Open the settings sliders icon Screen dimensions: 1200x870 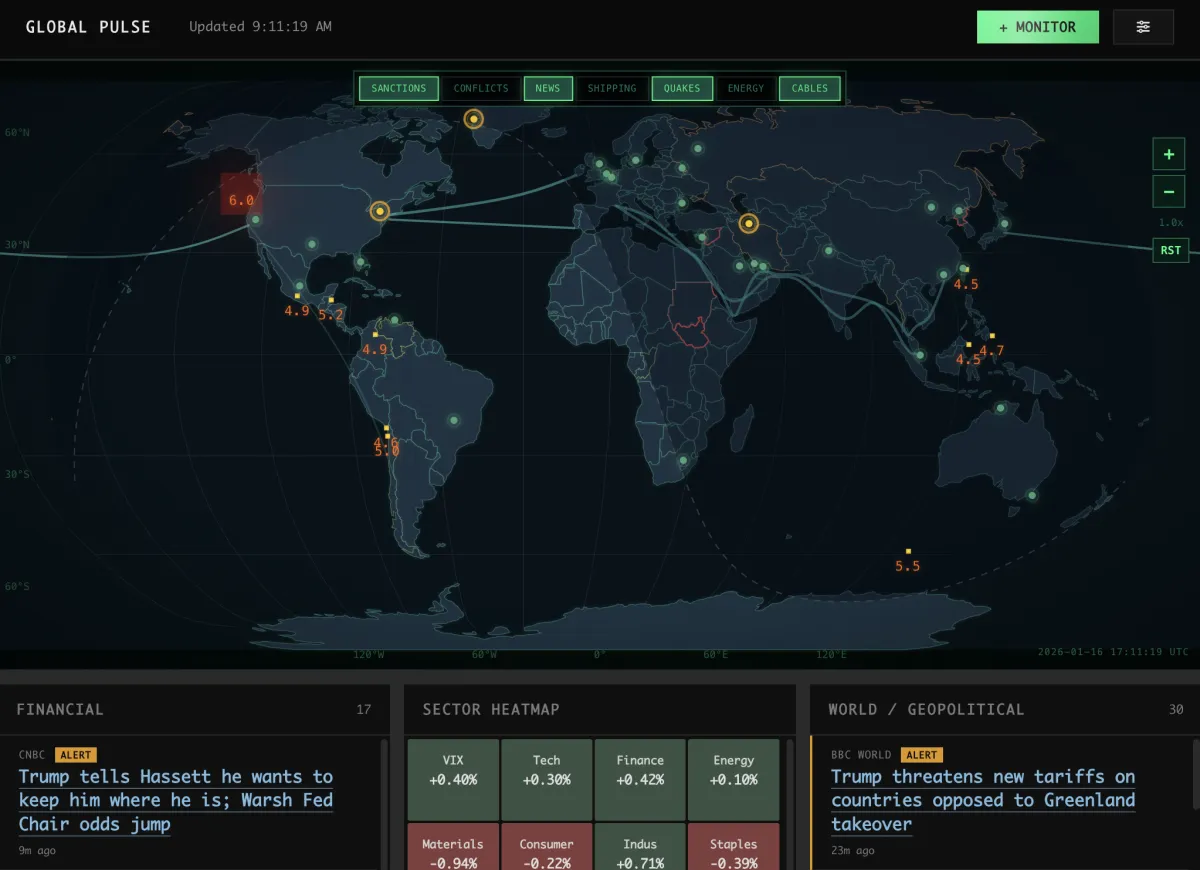[1143, 27]
